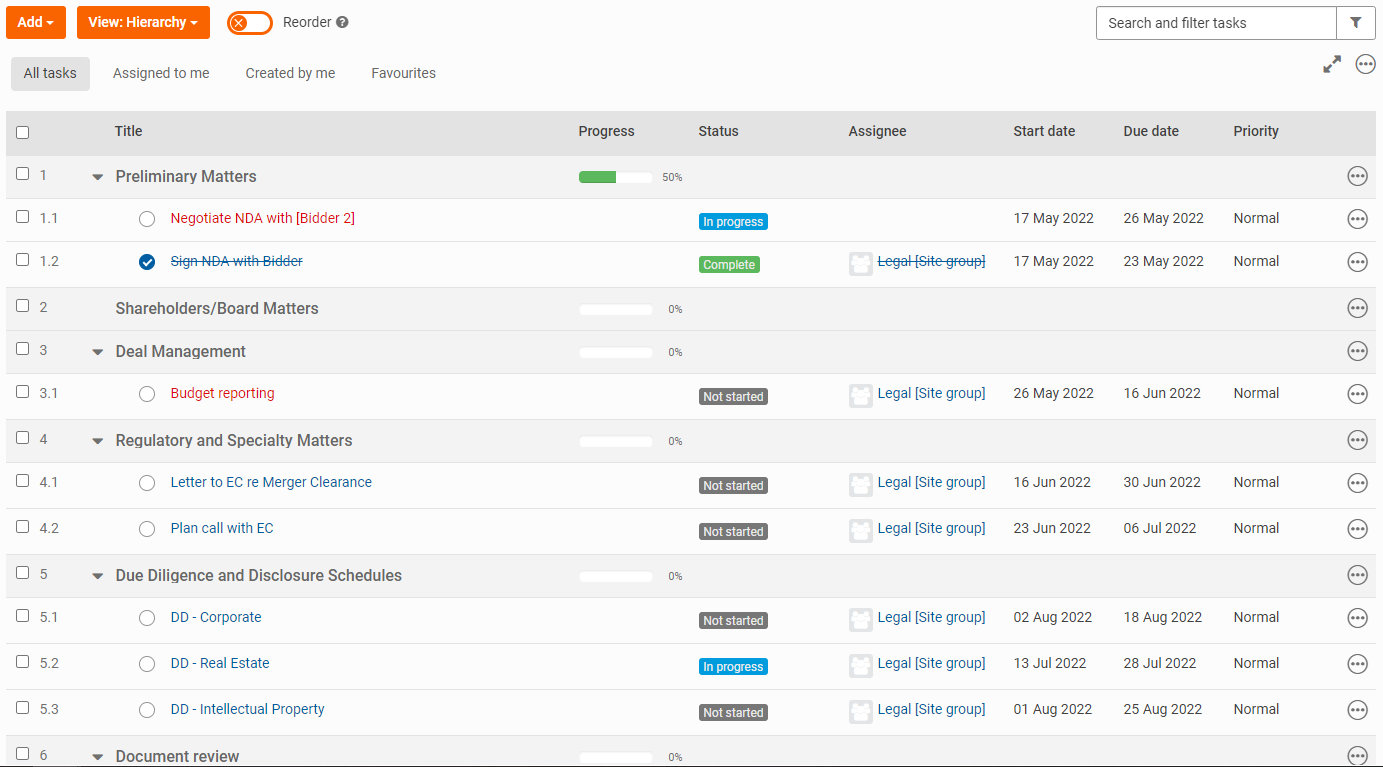The width and height of the screenshot is (1383, 767).
Task: Click Legal group avatar in DD - Corporate row
Action: pos(860,619)
